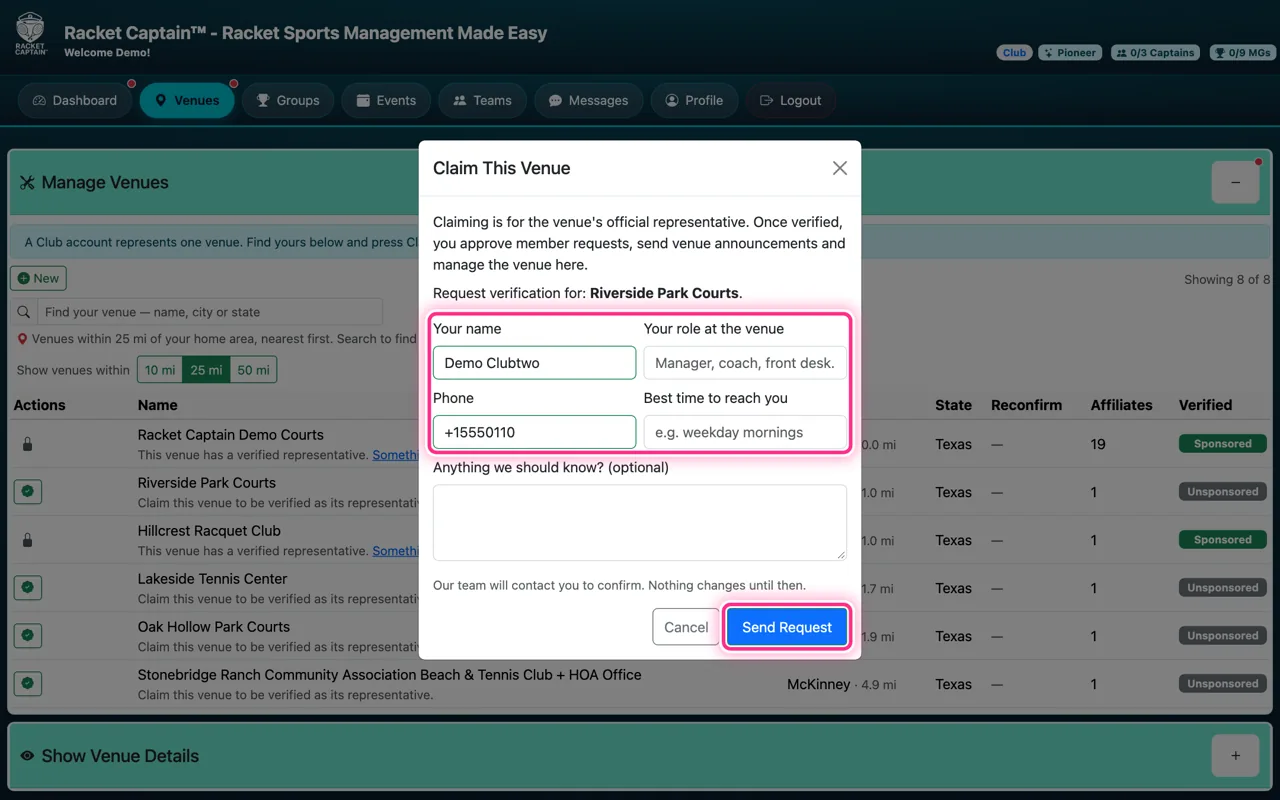Switch to the Groups tab
Image resolution: width=1280 pixels, height=800 pixels.
pyautogui.click(x=288, y=100)
